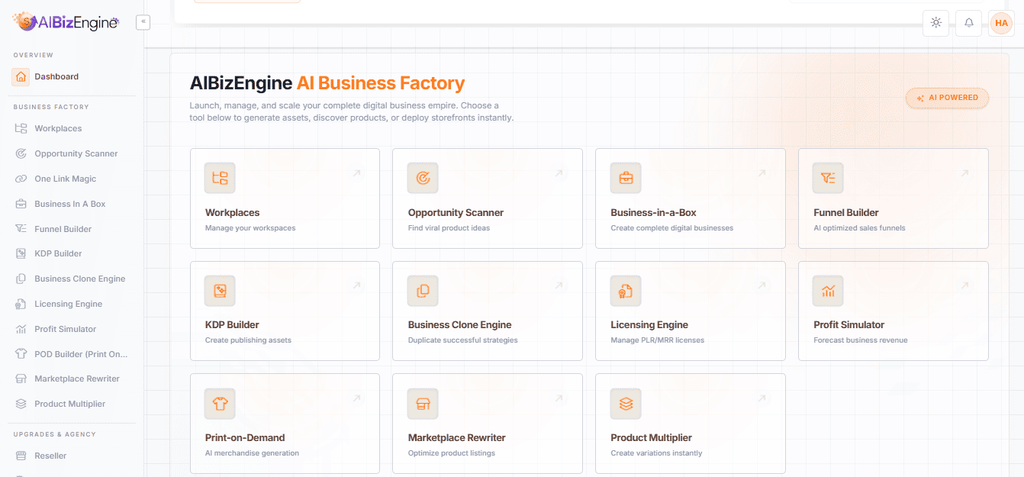Click the Business Clone Engine sidebar icon
Screen dimensions: 1024x477
[21, 279]
